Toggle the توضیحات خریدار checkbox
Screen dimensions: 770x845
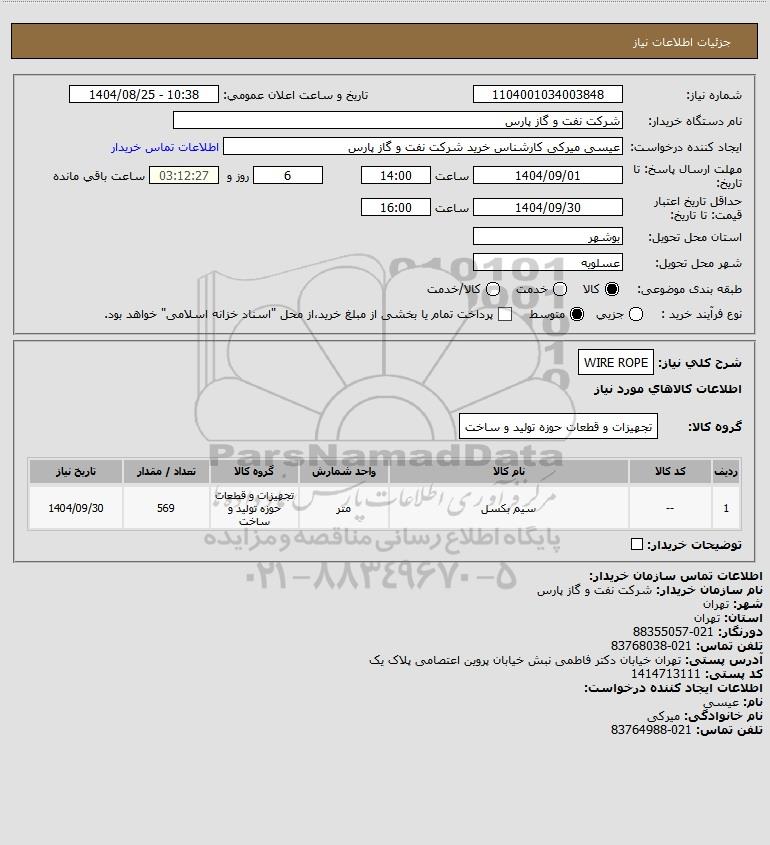point(637,544)
